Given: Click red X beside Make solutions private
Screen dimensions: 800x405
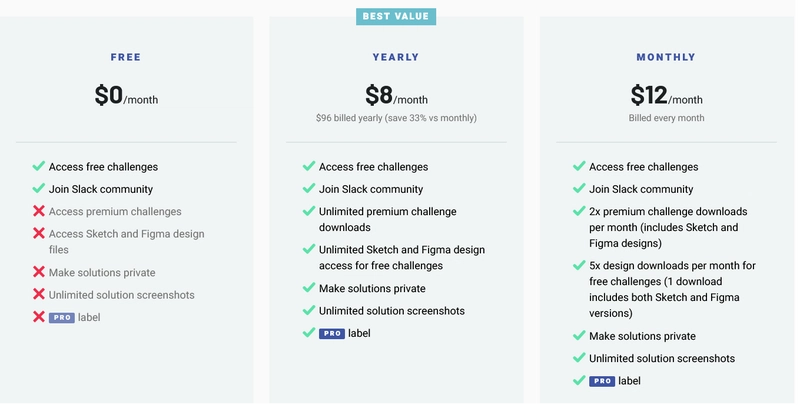Looking at the screenshot, I should [x=39, y=272].
